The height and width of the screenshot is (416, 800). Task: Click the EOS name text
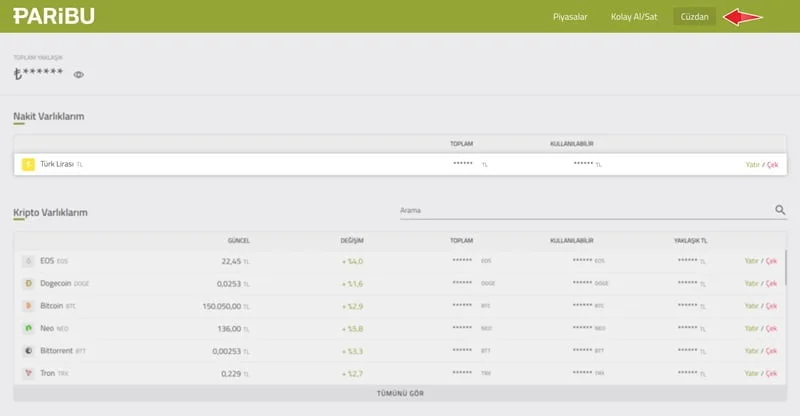[47, 261]
